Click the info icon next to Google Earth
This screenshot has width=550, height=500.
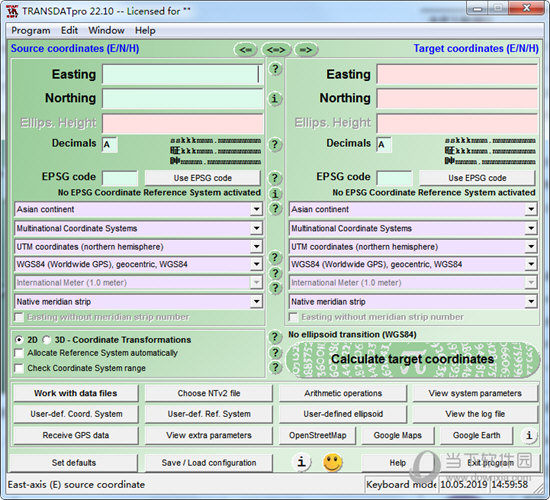tap(529, 435)
